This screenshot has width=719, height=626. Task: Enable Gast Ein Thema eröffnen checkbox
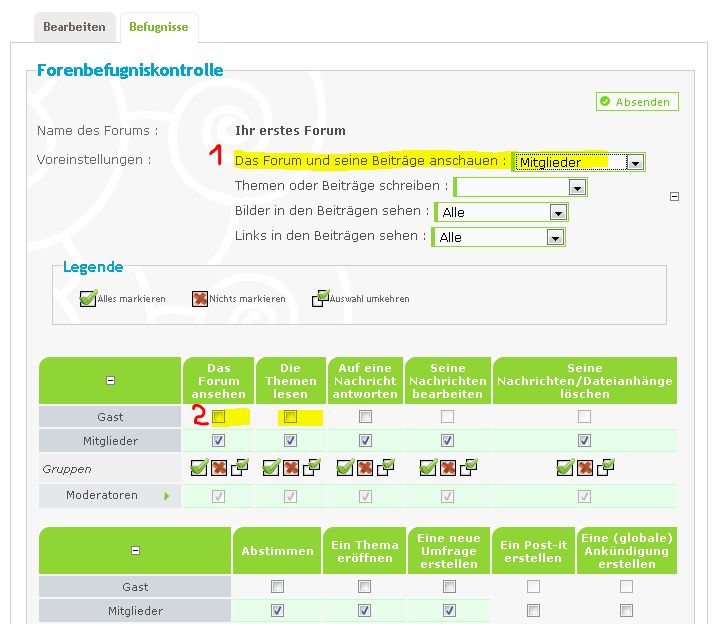coord(365,586)
